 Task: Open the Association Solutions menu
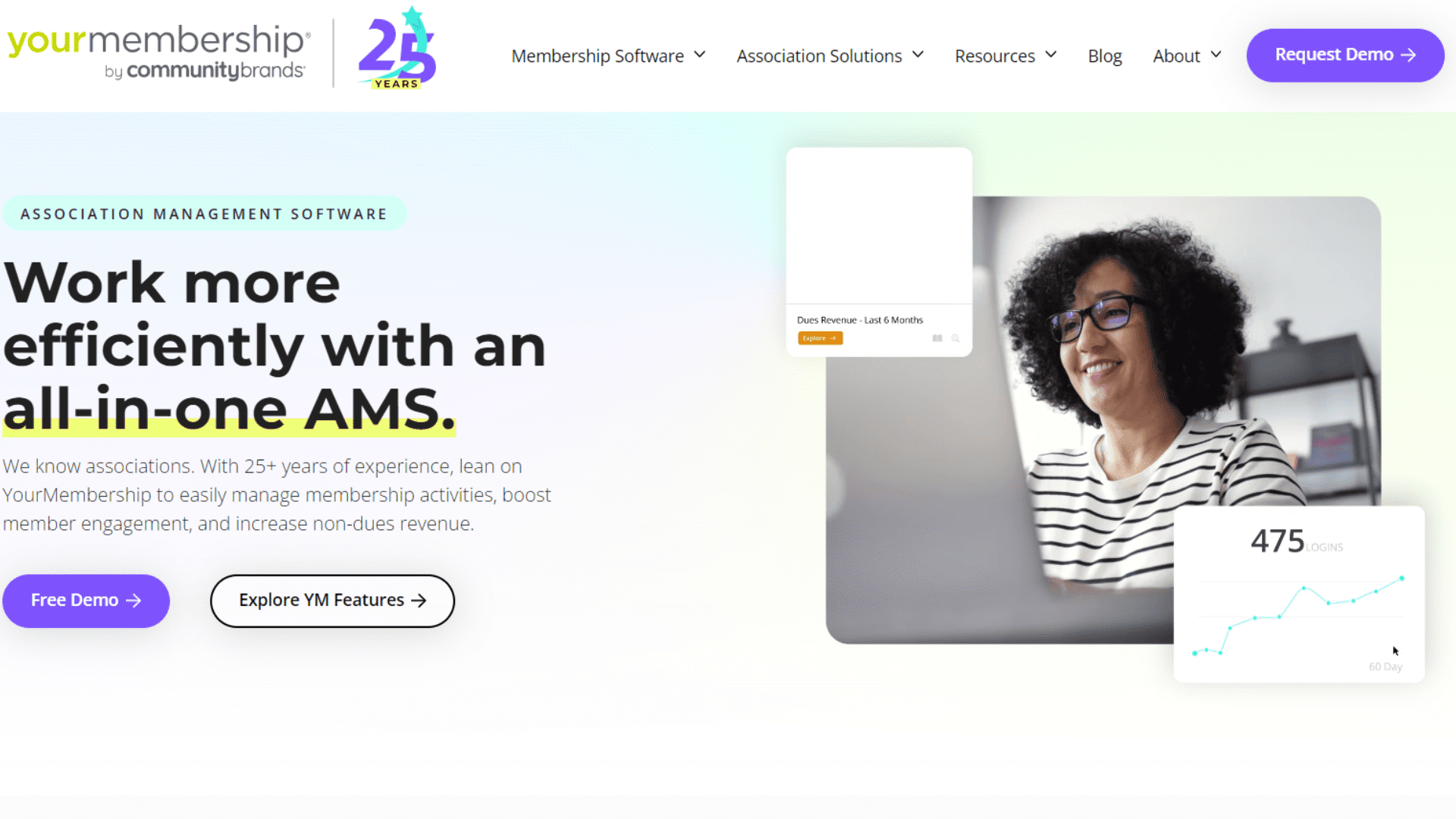point(819,56)
